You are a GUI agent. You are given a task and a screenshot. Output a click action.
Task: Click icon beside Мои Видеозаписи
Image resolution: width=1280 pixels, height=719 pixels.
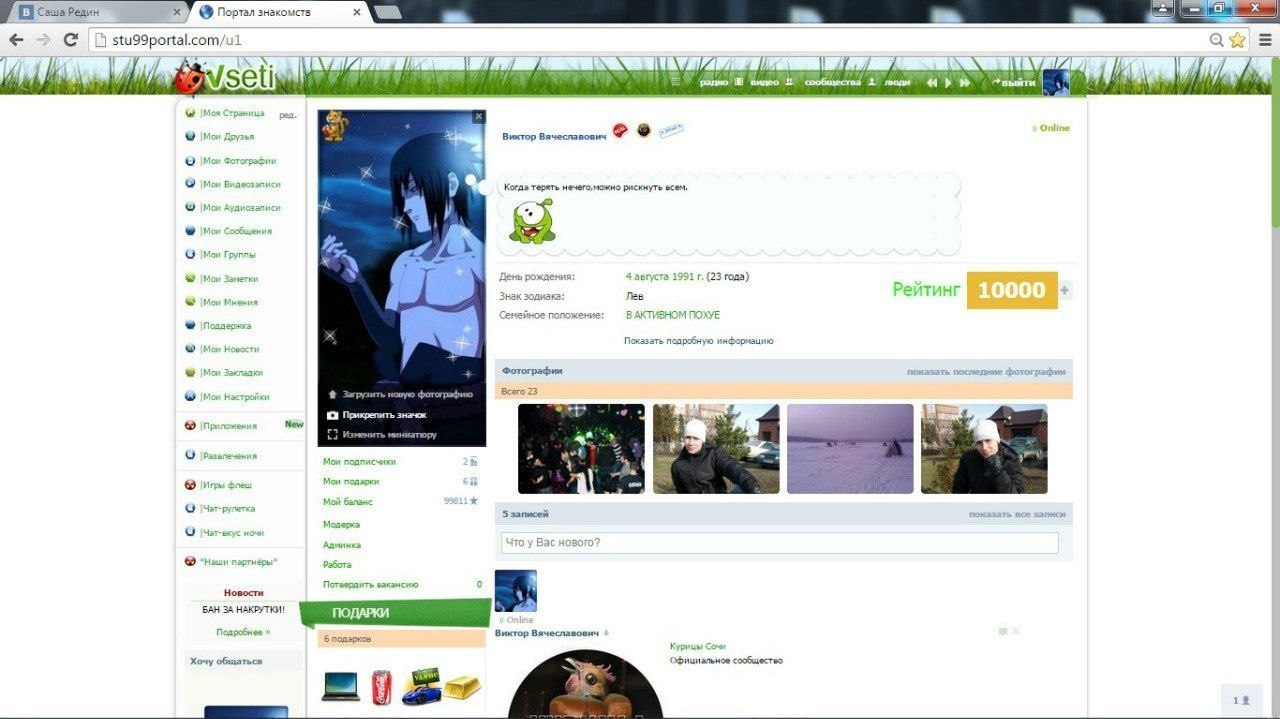tap(191, 184)
